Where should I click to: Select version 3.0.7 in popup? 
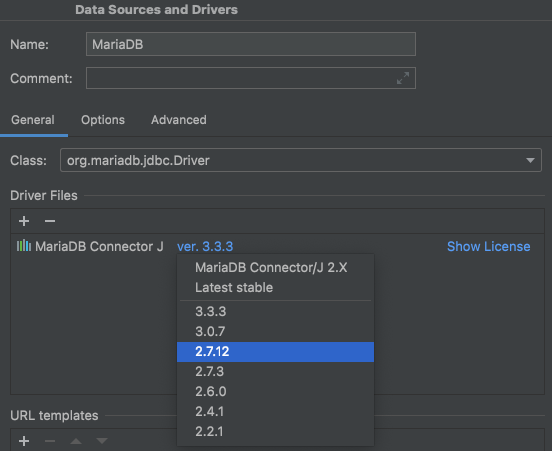275,332
